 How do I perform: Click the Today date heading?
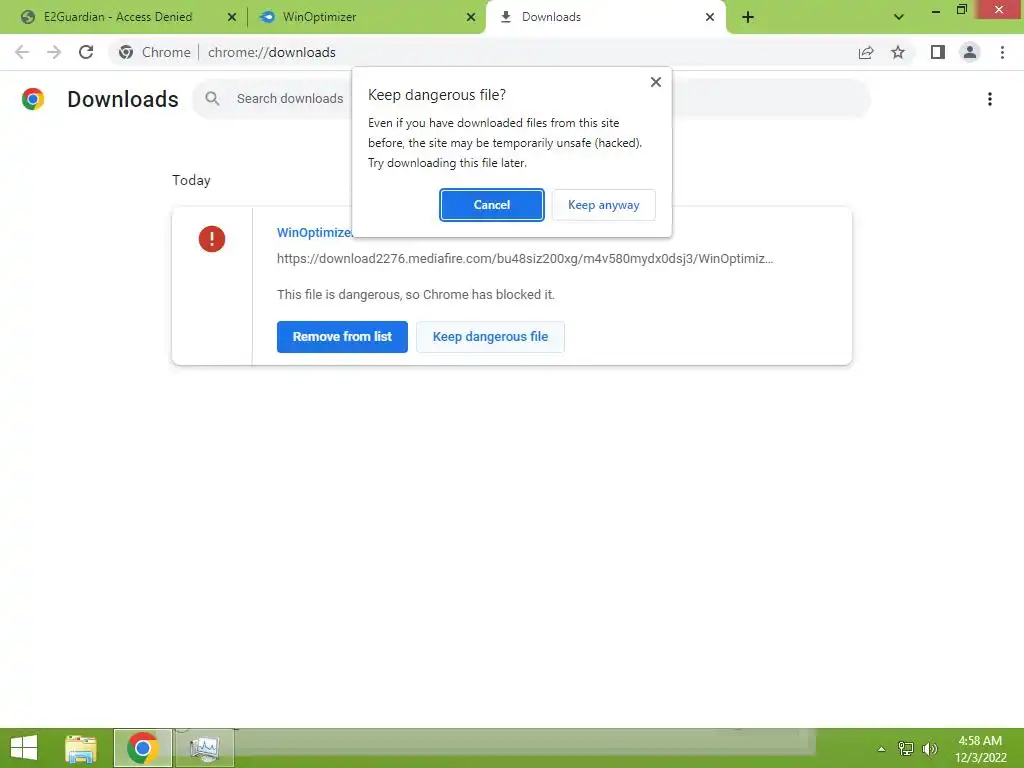(191, 180)
